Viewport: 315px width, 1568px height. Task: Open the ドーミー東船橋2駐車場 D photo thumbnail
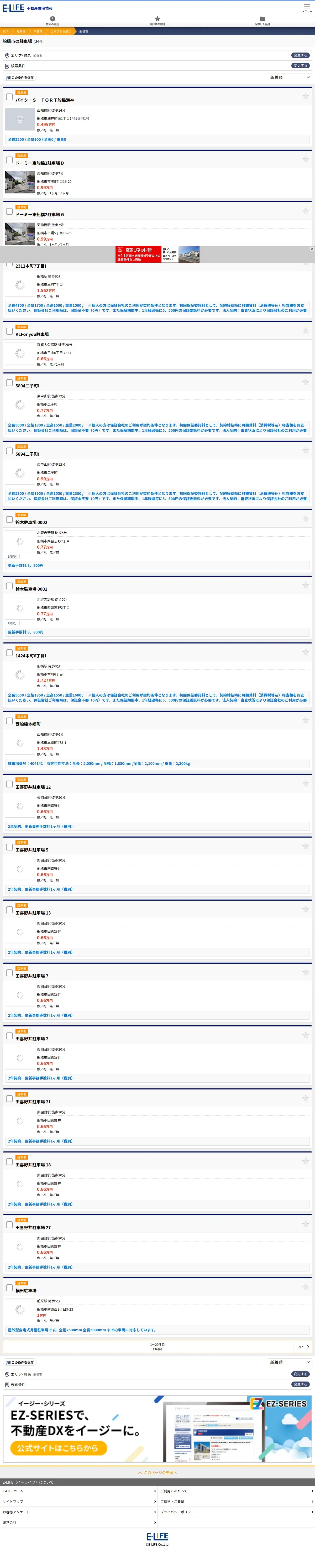coord(19,182)
